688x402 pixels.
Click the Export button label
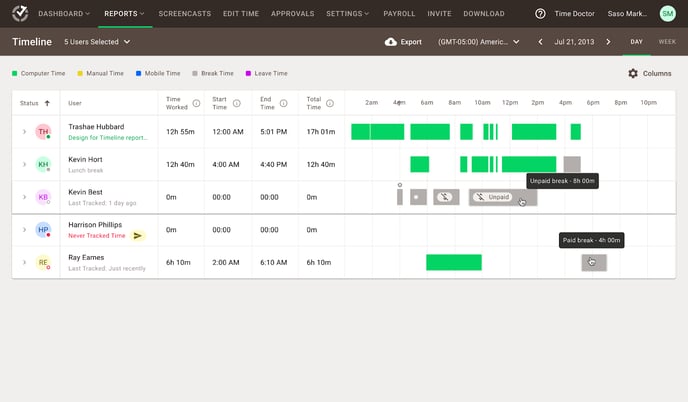tap(411, 42)
